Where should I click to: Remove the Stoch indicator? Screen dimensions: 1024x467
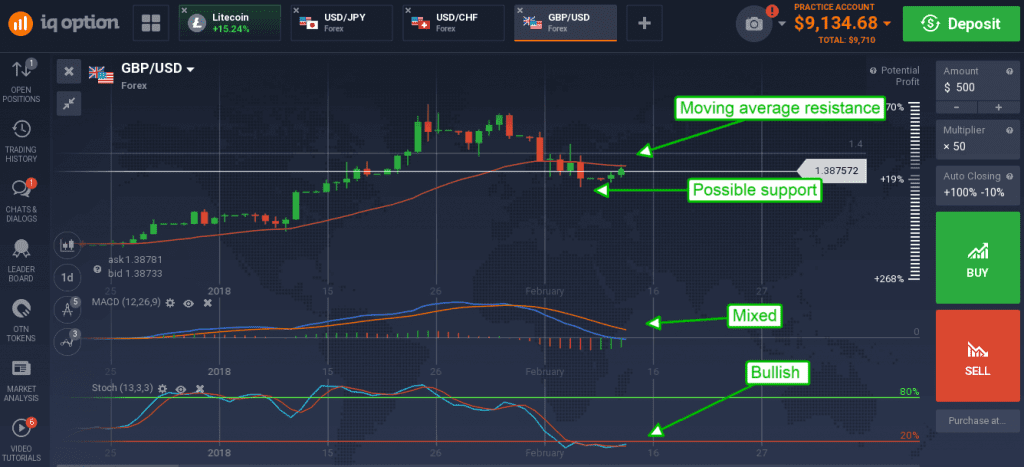[200, 388]
